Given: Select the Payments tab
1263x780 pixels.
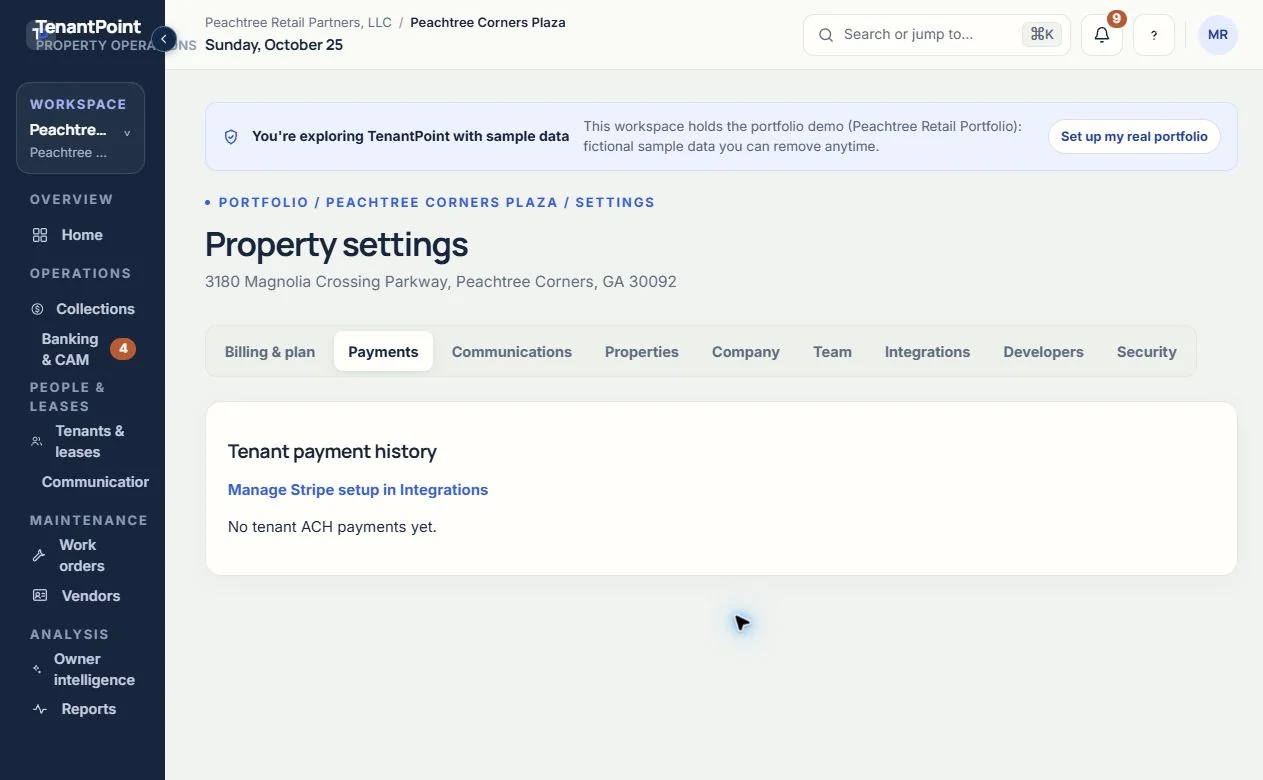Looking at the screenshot, I should (x=383, y=352).
